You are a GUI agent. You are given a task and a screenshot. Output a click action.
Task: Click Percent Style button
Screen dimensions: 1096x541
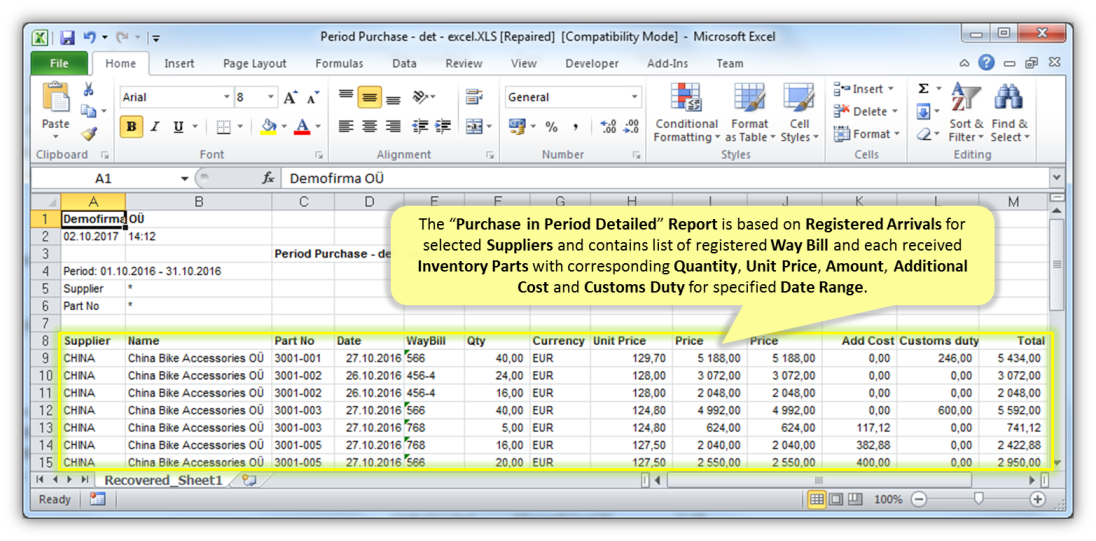pyautogui.click(x=551, y=127)
